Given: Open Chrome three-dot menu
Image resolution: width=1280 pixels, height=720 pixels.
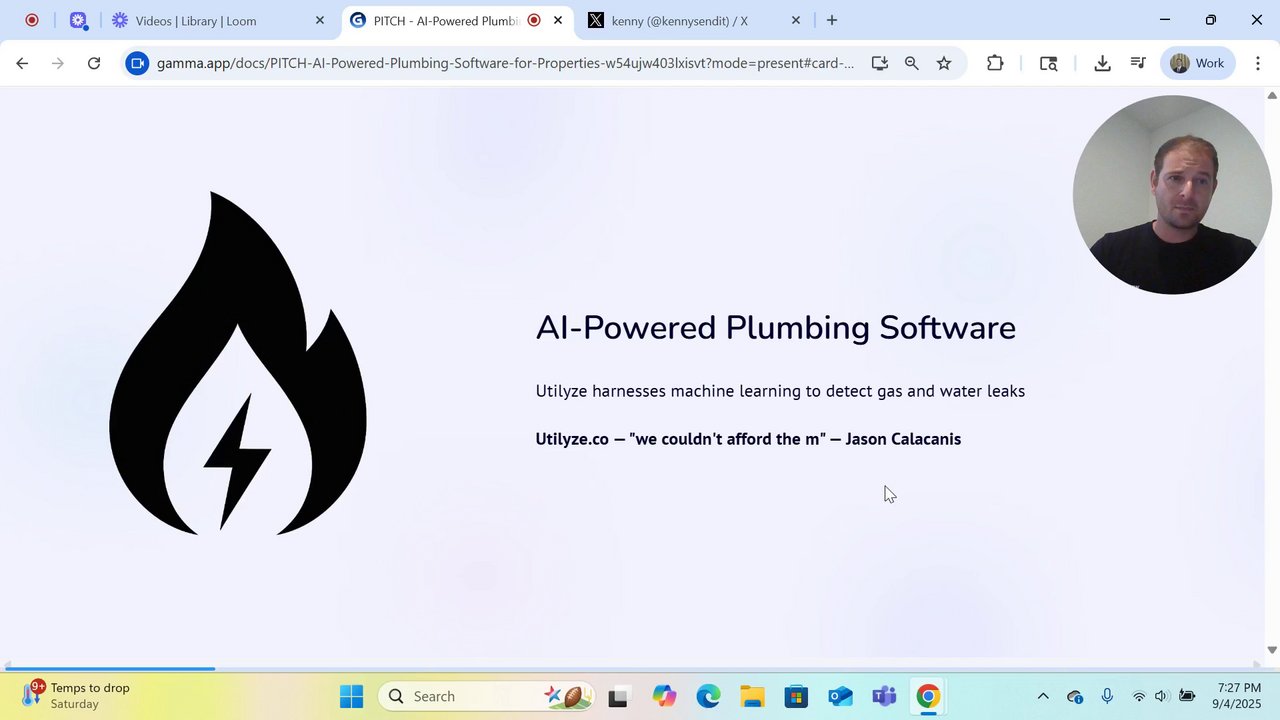Looking at the screenshot, I should 1258,63.
